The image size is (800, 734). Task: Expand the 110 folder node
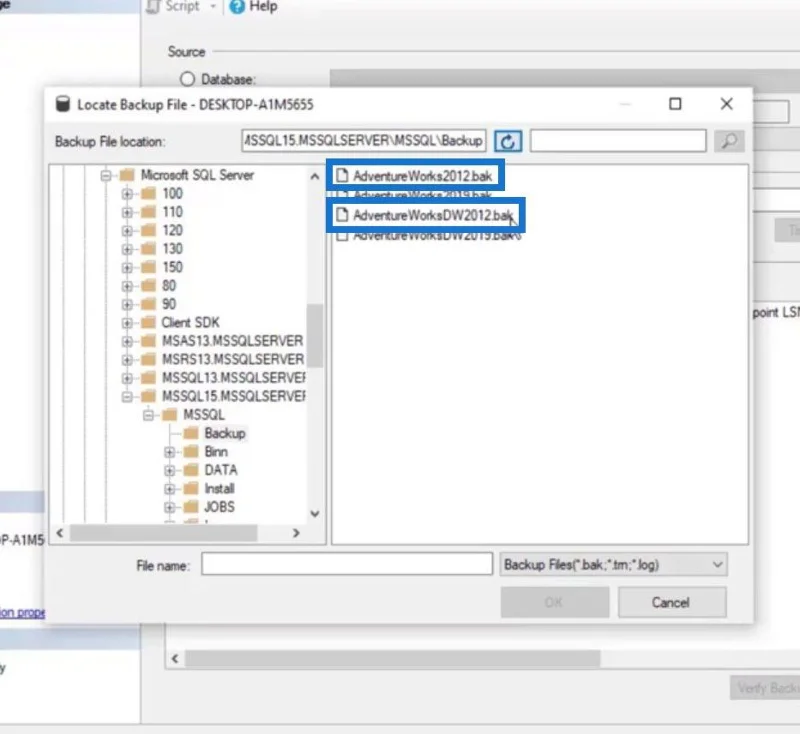tap(127, 212)
